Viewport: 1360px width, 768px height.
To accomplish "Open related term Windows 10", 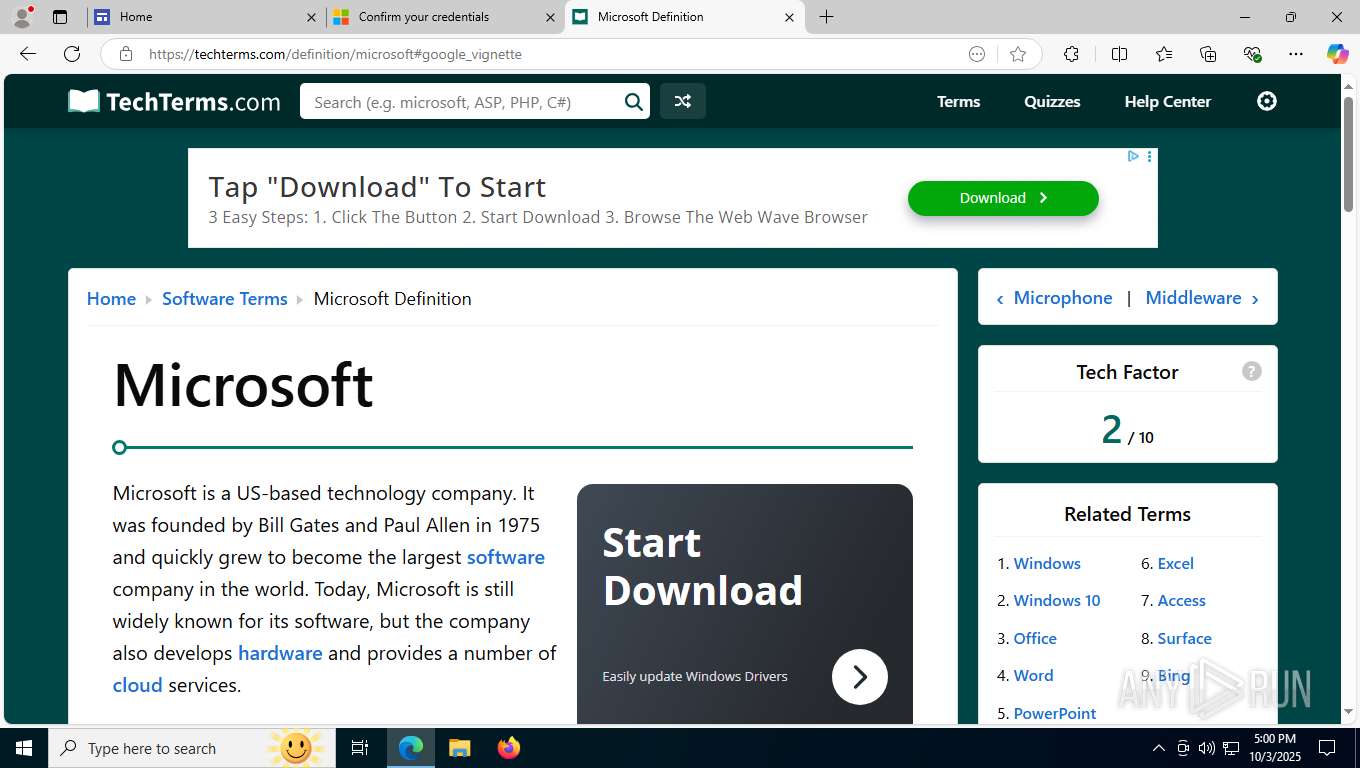I will (x=1057, y=600).
